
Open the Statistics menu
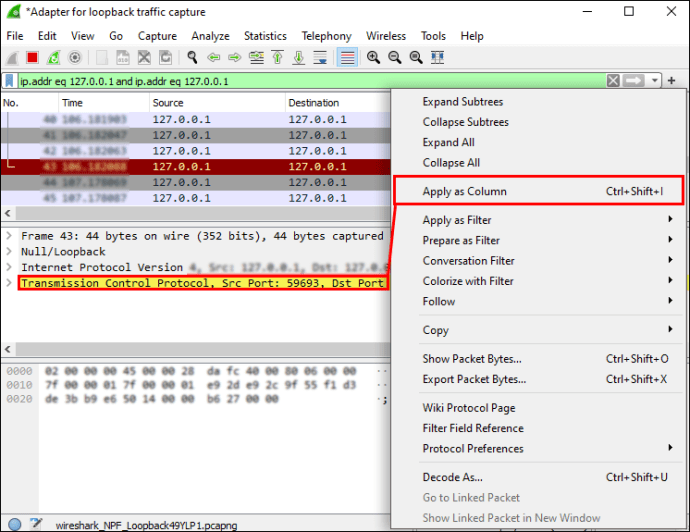(x=265, y=36)
